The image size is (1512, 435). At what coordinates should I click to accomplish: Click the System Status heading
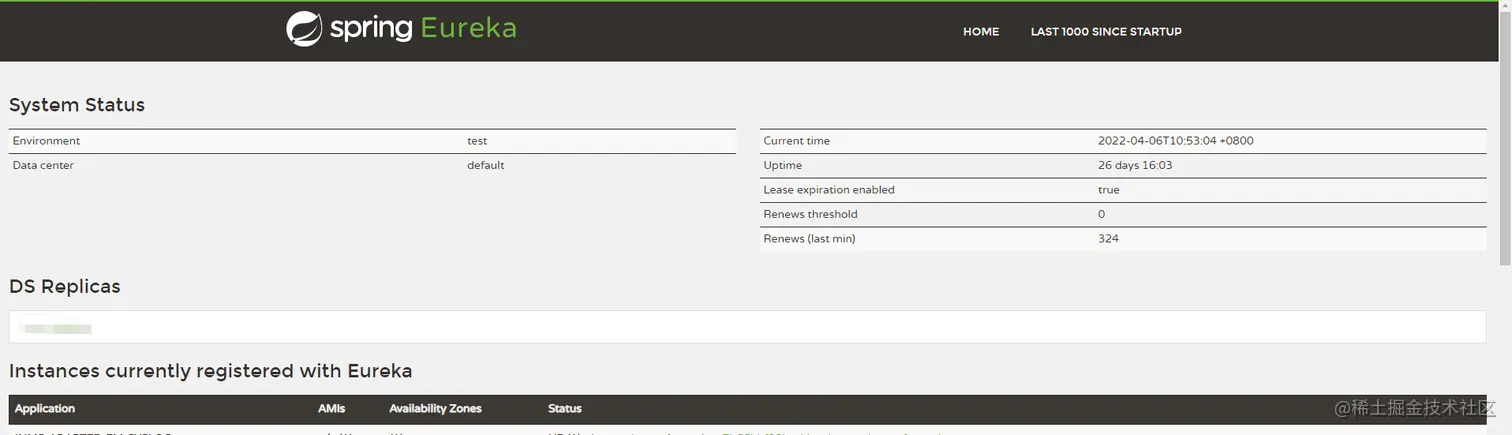(77, 105)
